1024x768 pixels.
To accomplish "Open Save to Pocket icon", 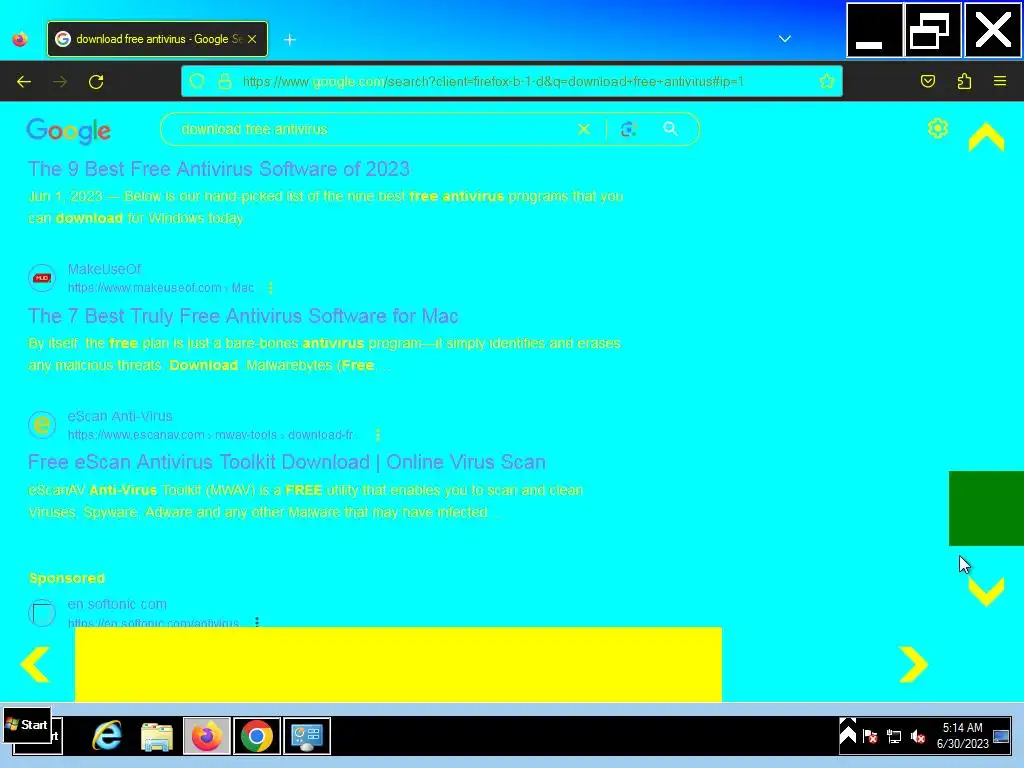I will [x=927, y=81].
